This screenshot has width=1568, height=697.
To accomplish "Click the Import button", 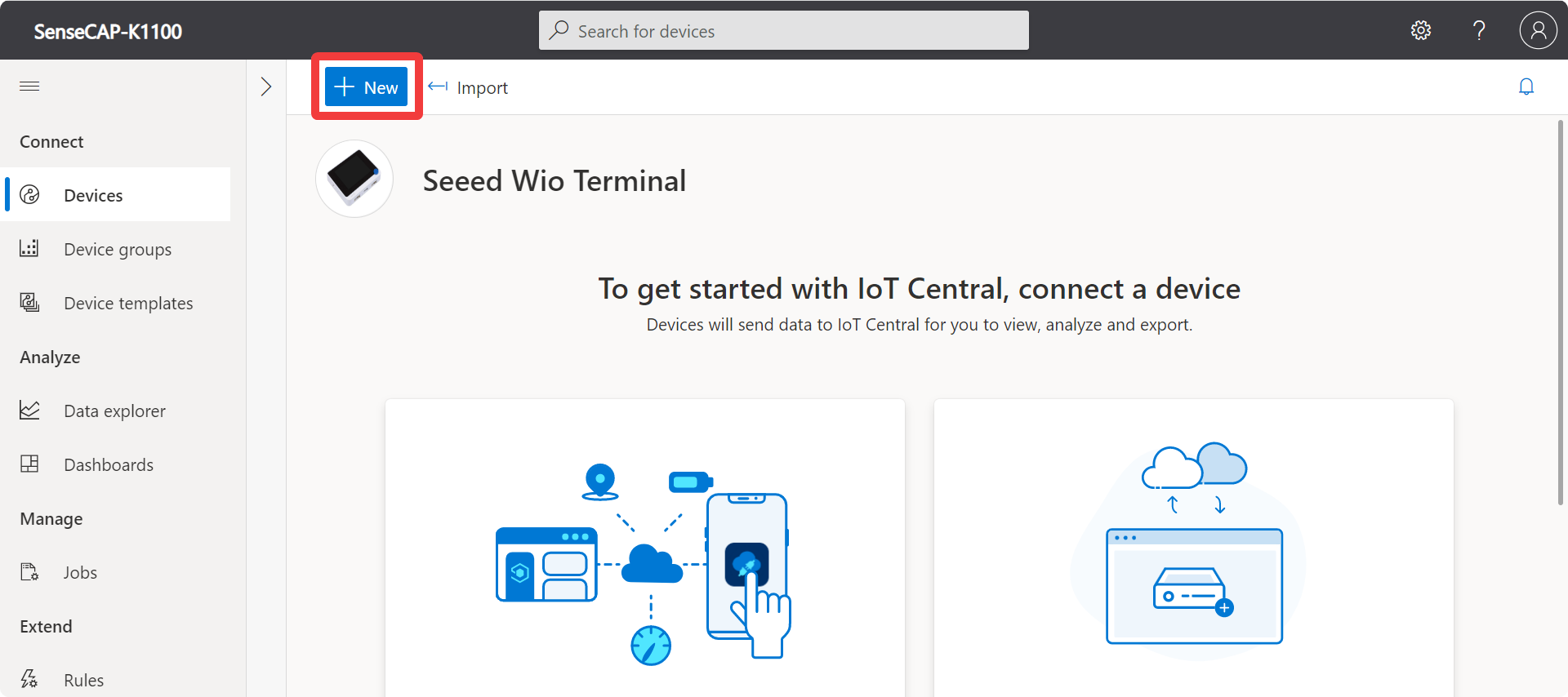I will (x=468, y=87).
